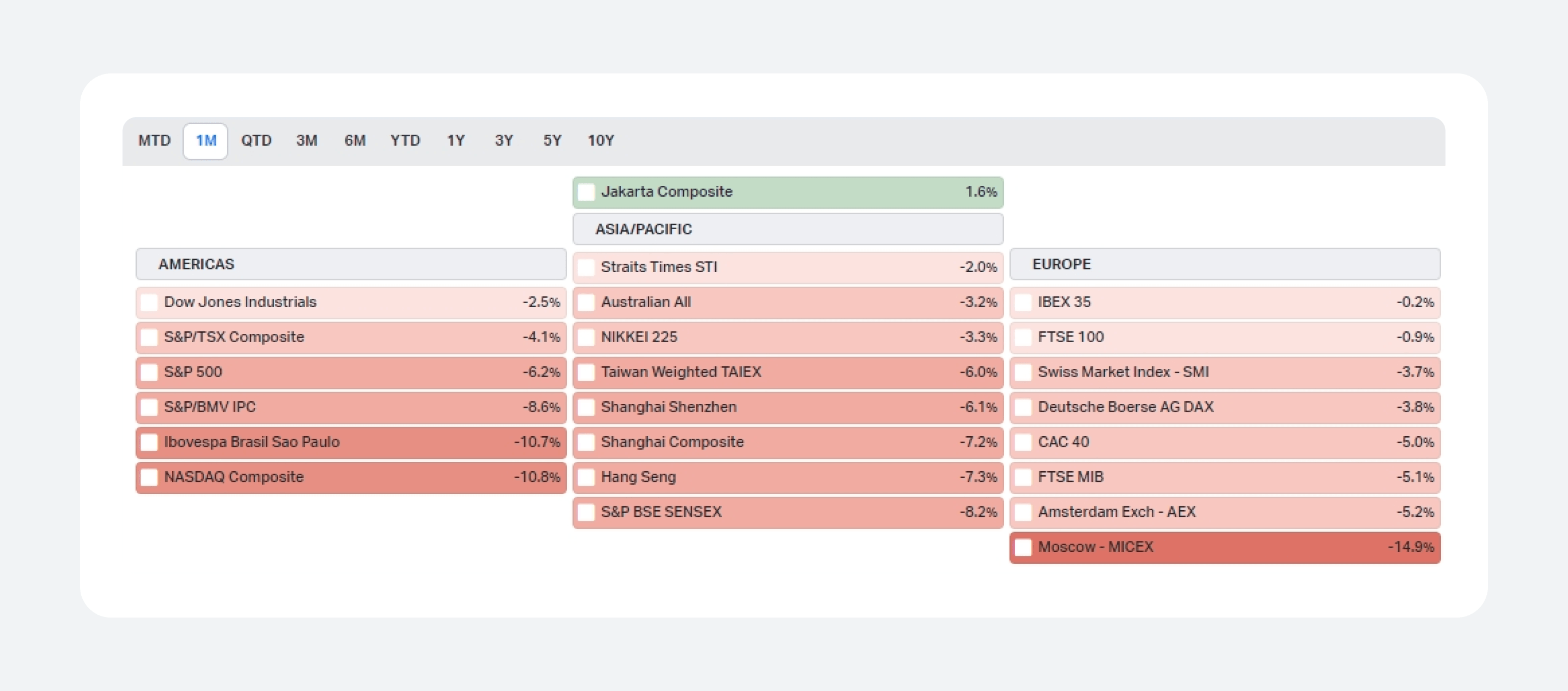Click the Amsterdam Exch - AEX name
1568x691 pixels.
coord(1117,512)
